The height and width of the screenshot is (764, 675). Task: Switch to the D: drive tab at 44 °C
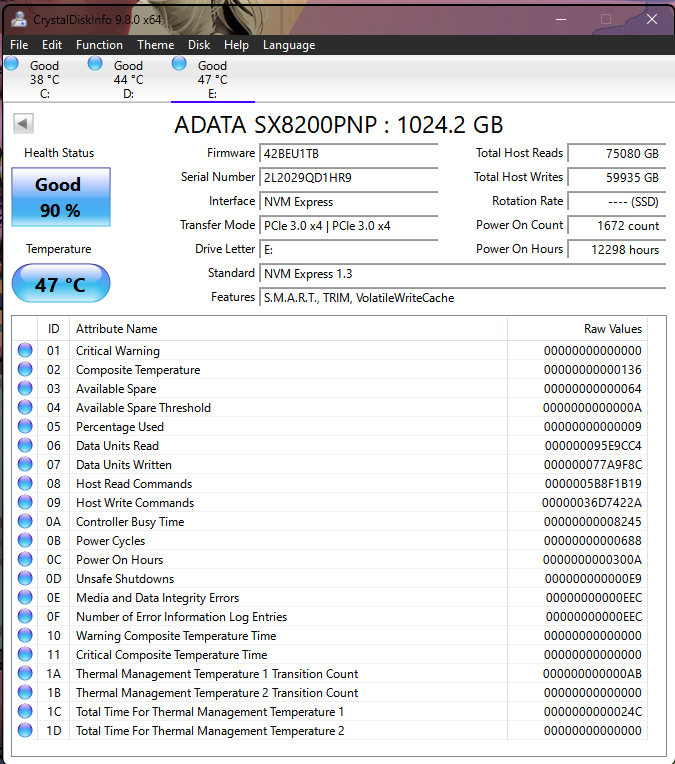pos(128,80)
